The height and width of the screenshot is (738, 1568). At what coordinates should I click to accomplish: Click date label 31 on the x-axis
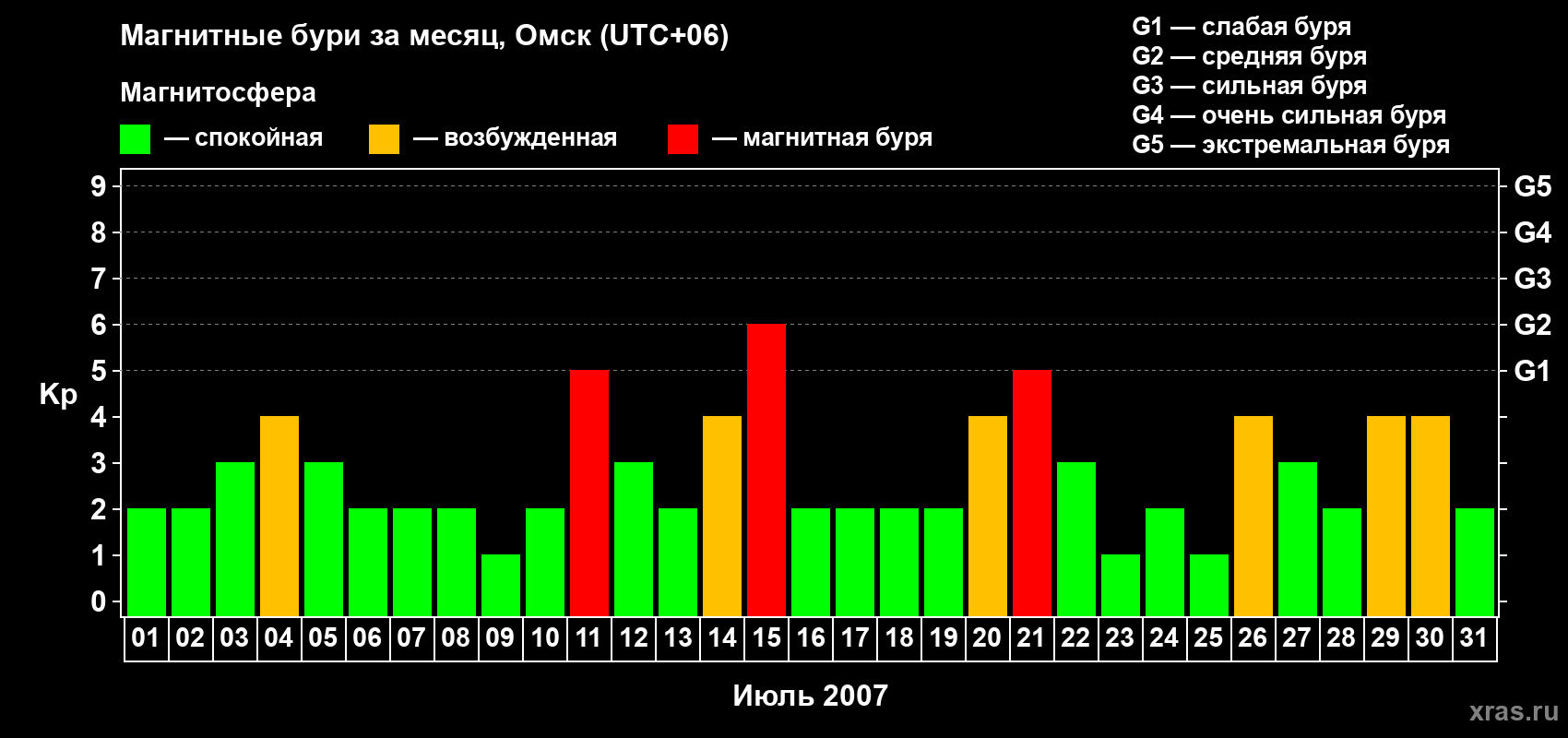pyautogui.click(x=1474, y=638)
